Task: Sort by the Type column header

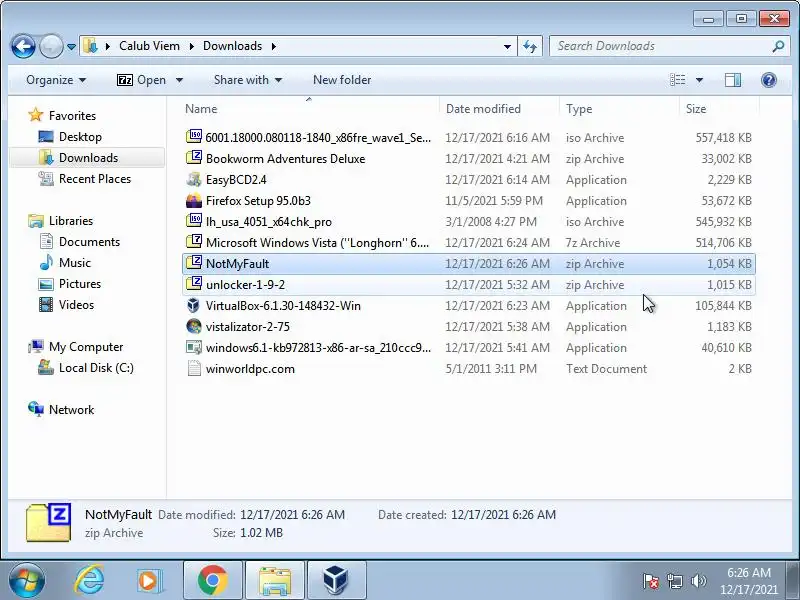Action: point(579,109)
